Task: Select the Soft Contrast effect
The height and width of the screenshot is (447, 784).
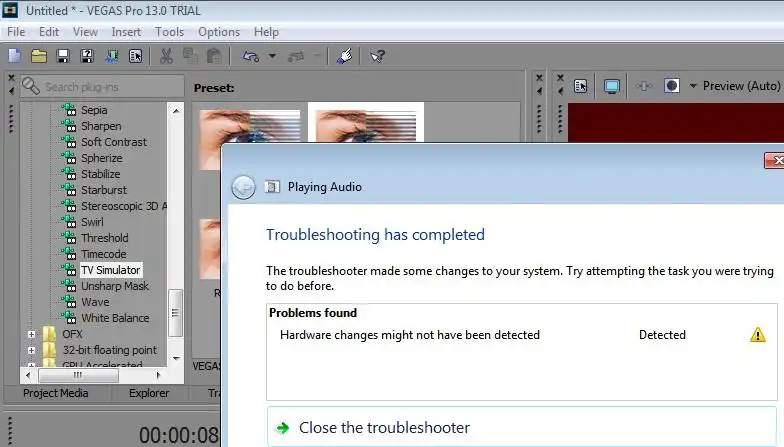Action: point(114,142)
